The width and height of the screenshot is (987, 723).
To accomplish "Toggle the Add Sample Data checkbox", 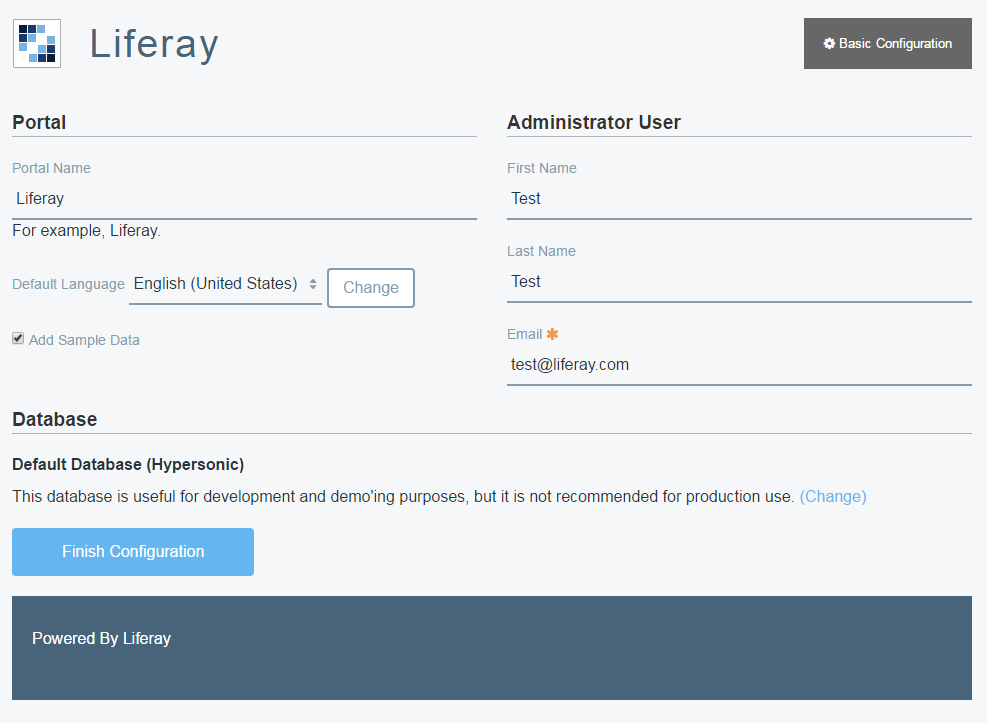I will [x=18, y=339].
